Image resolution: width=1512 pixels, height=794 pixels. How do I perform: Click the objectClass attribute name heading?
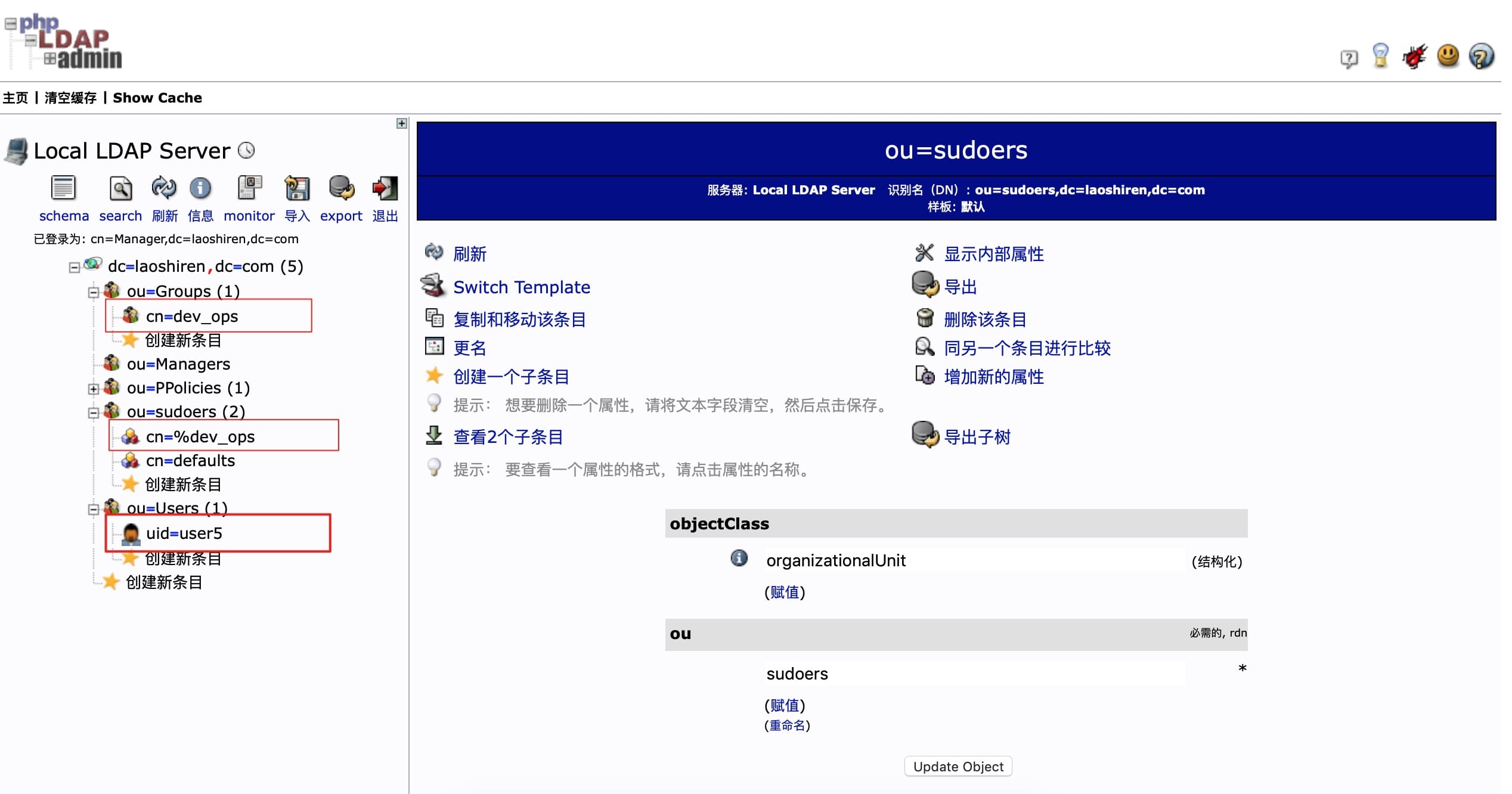click(719, 523)
